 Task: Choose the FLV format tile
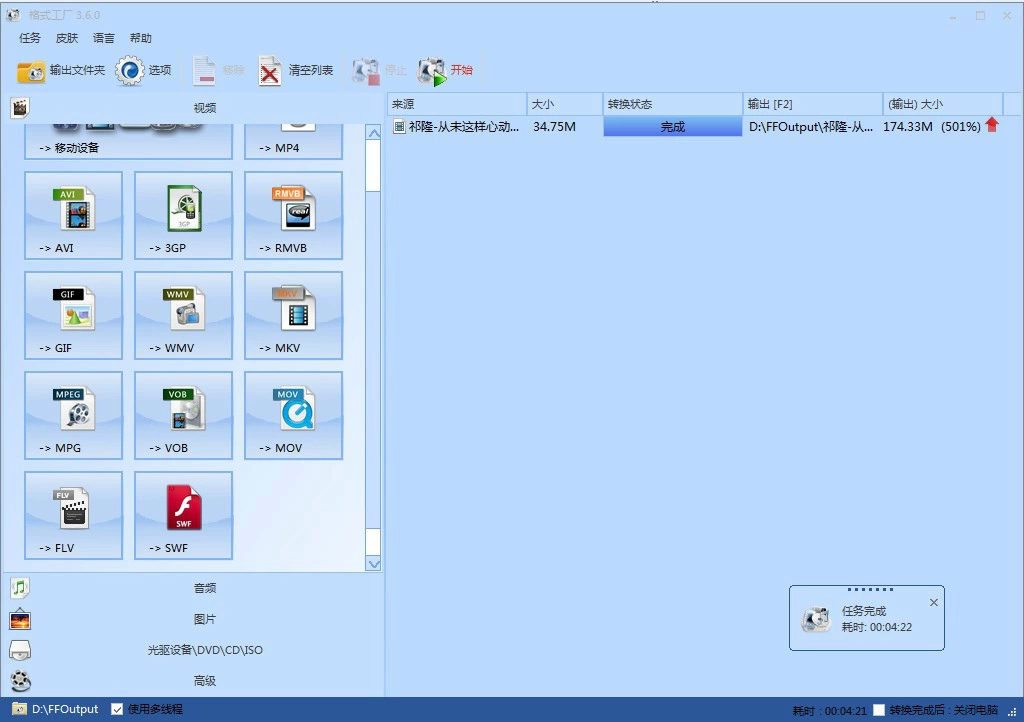(73, 515)
